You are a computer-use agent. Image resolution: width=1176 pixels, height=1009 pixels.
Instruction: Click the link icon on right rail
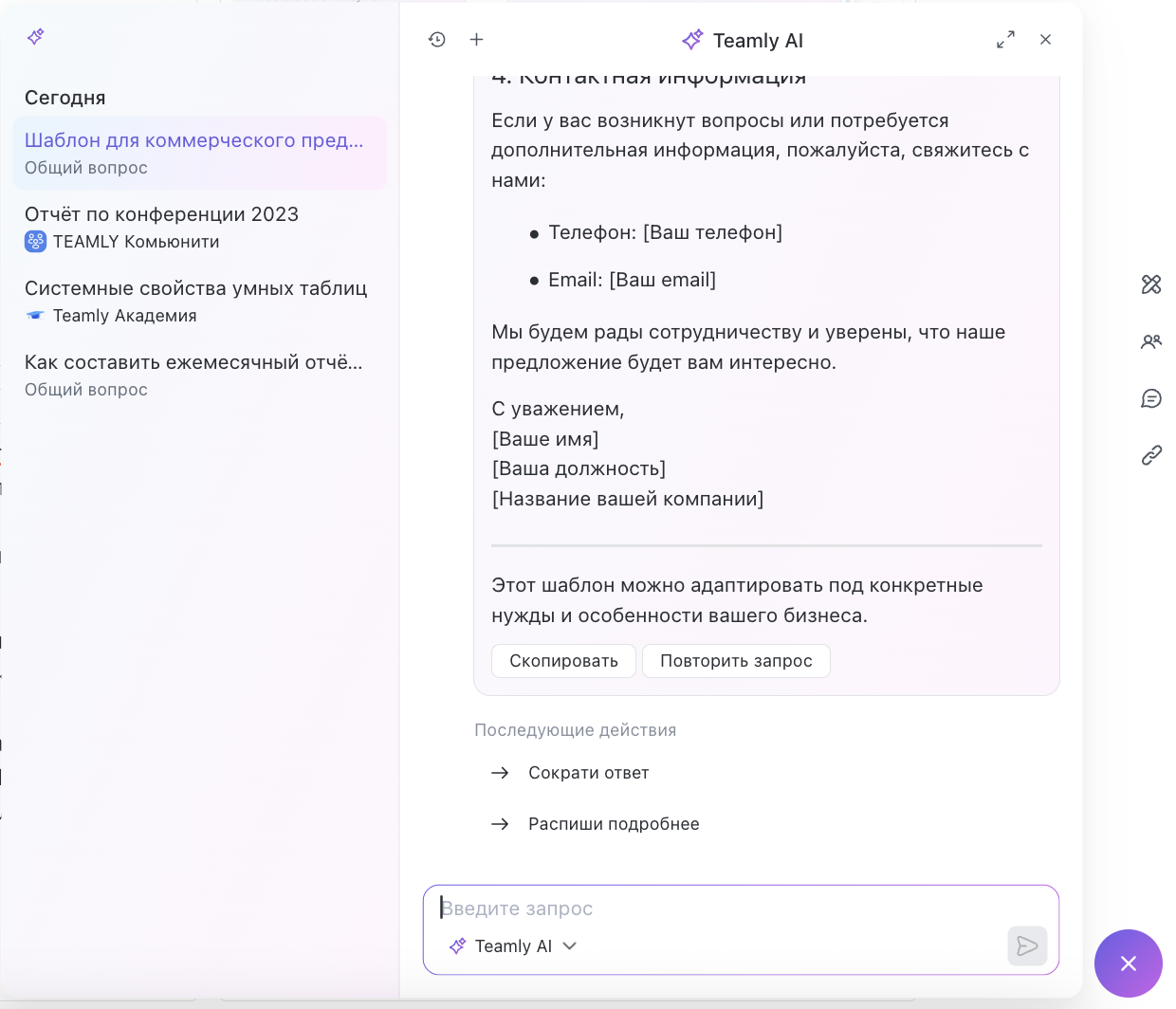coord(1151,455)
